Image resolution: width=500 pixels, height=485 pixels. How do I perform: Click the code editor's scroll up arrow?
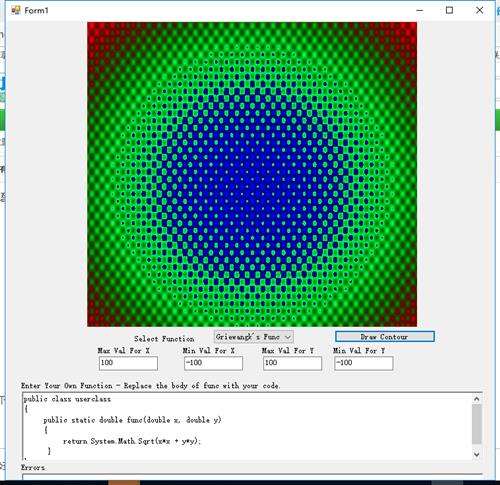pyautogui.click(x=477, y=399)
